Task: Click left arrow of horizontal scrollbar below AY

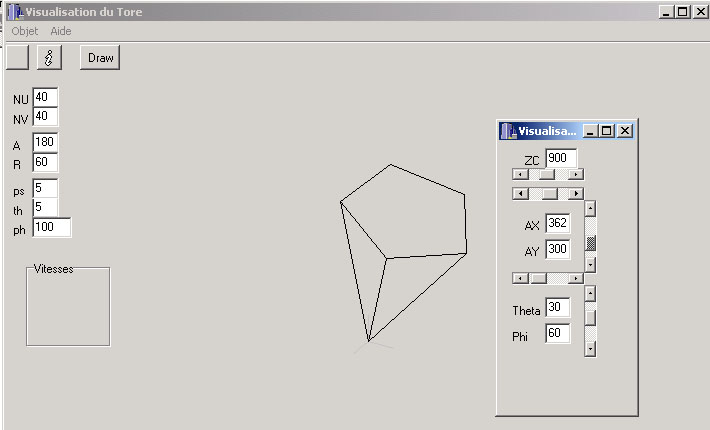Action: [520, 278]
